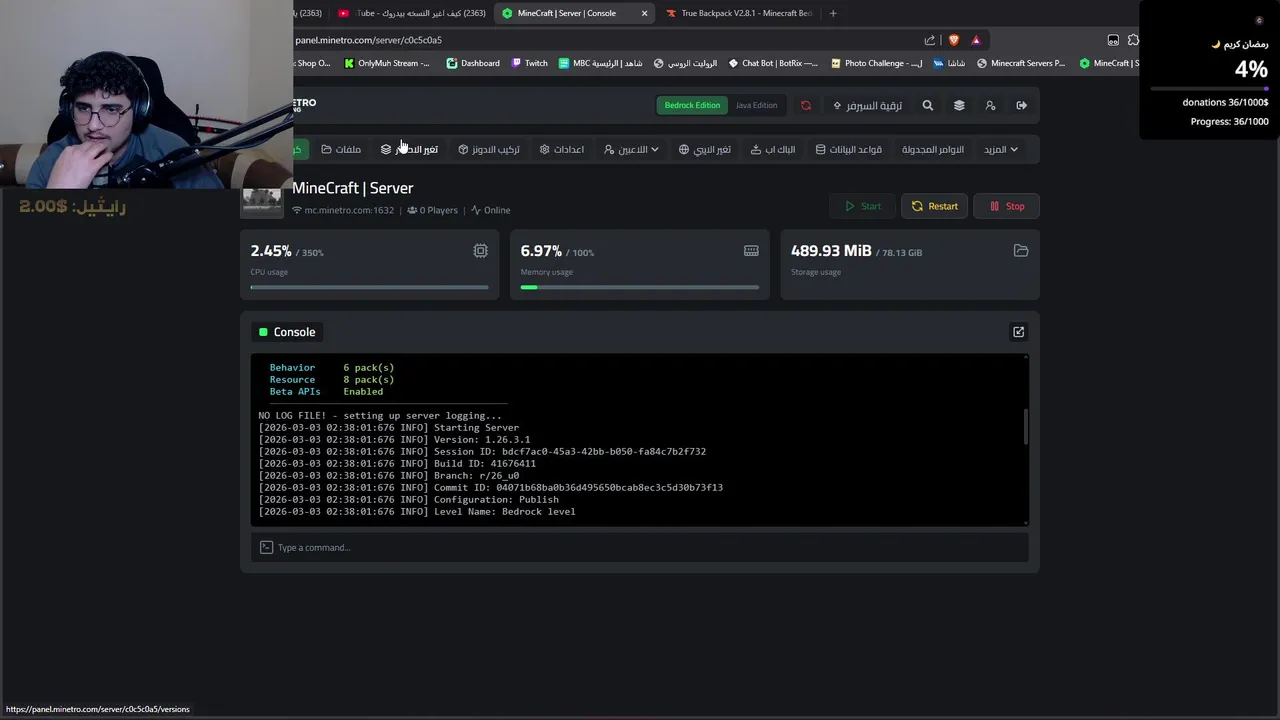The image size is (1280, 720).
Task: Click the CPU usage progress bar
Action: (369, 287)
